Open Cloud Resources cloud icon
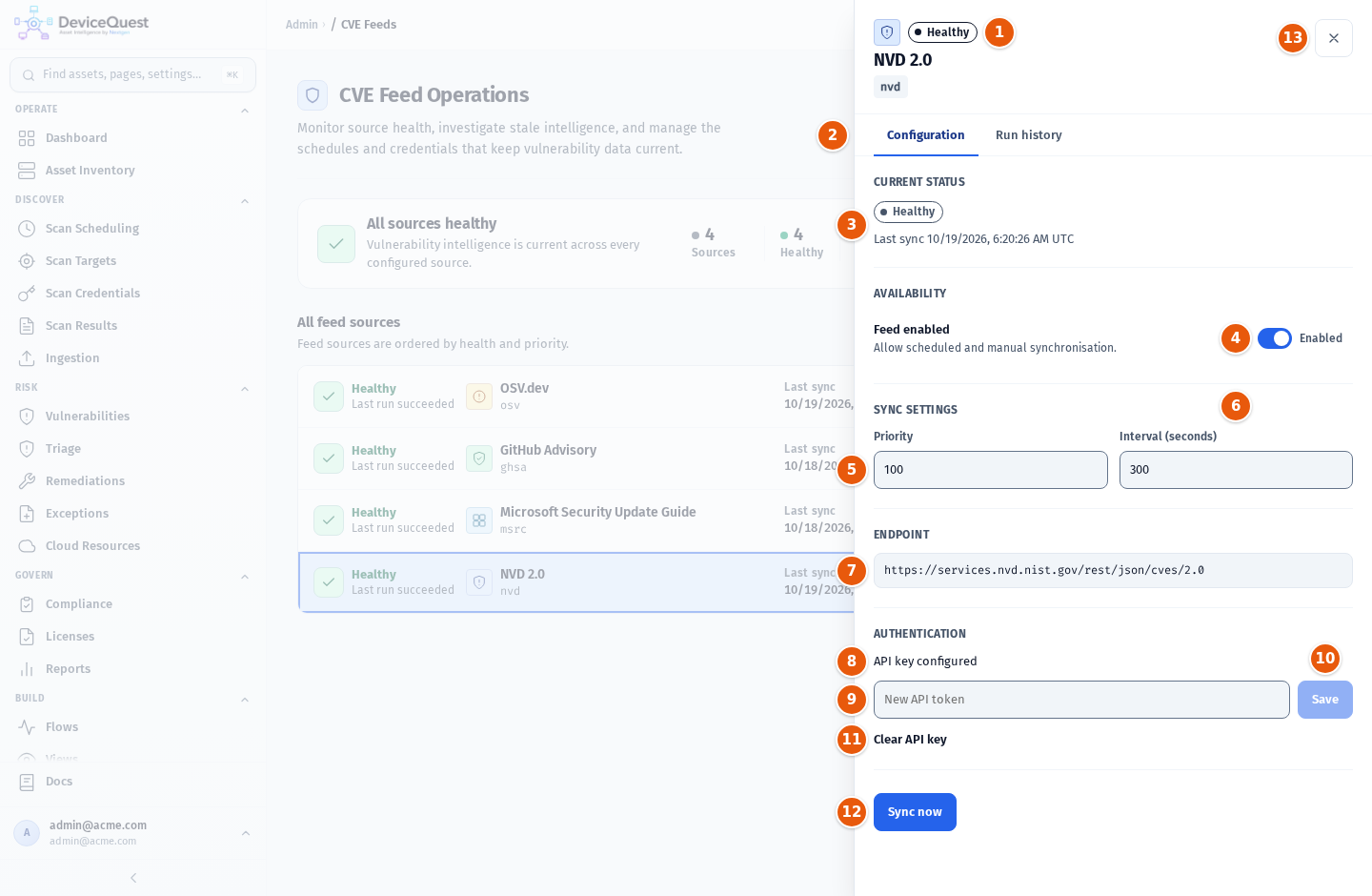1372x896 pixels. [27, 546]
